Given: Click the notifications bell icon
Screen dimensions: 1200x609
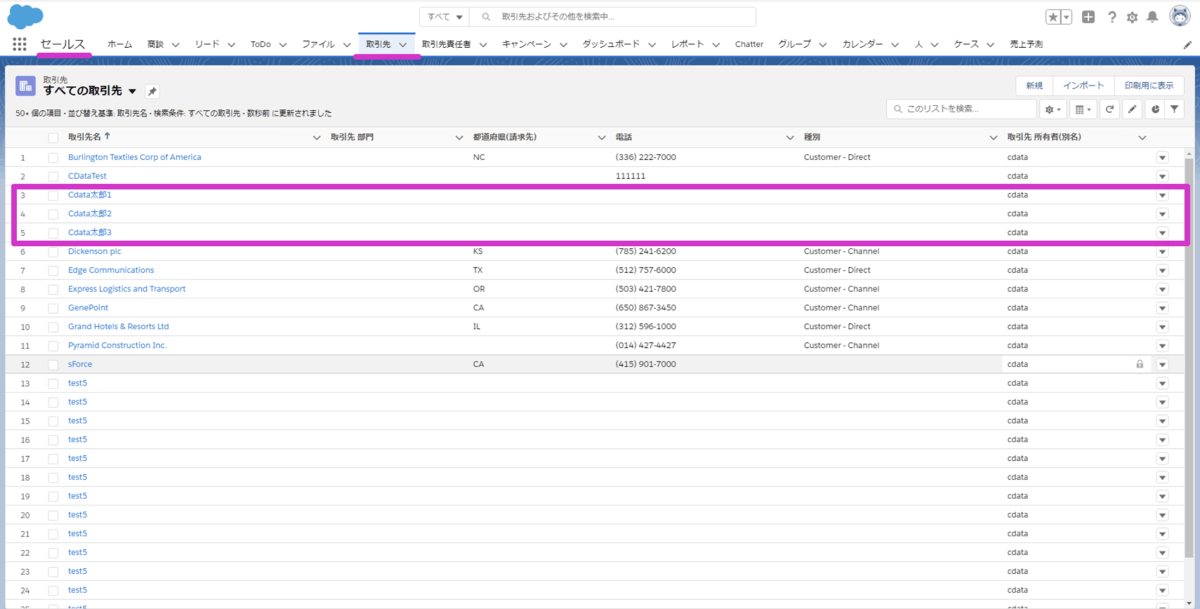Looking at the screenshot, I should point(1152,17).
